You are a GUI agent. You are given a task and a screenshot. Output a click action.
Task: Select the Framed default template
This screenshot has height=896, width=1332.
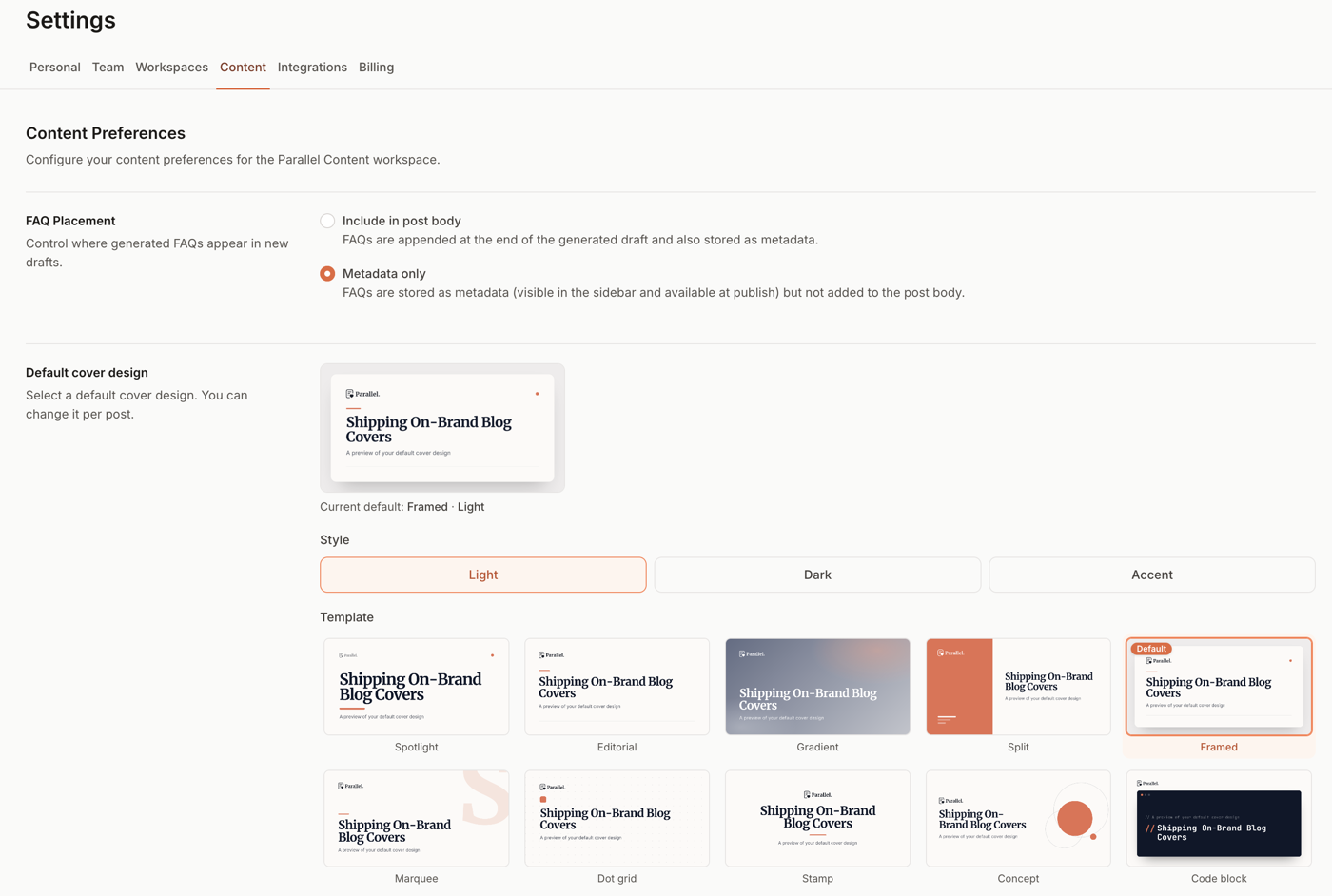1219,687
